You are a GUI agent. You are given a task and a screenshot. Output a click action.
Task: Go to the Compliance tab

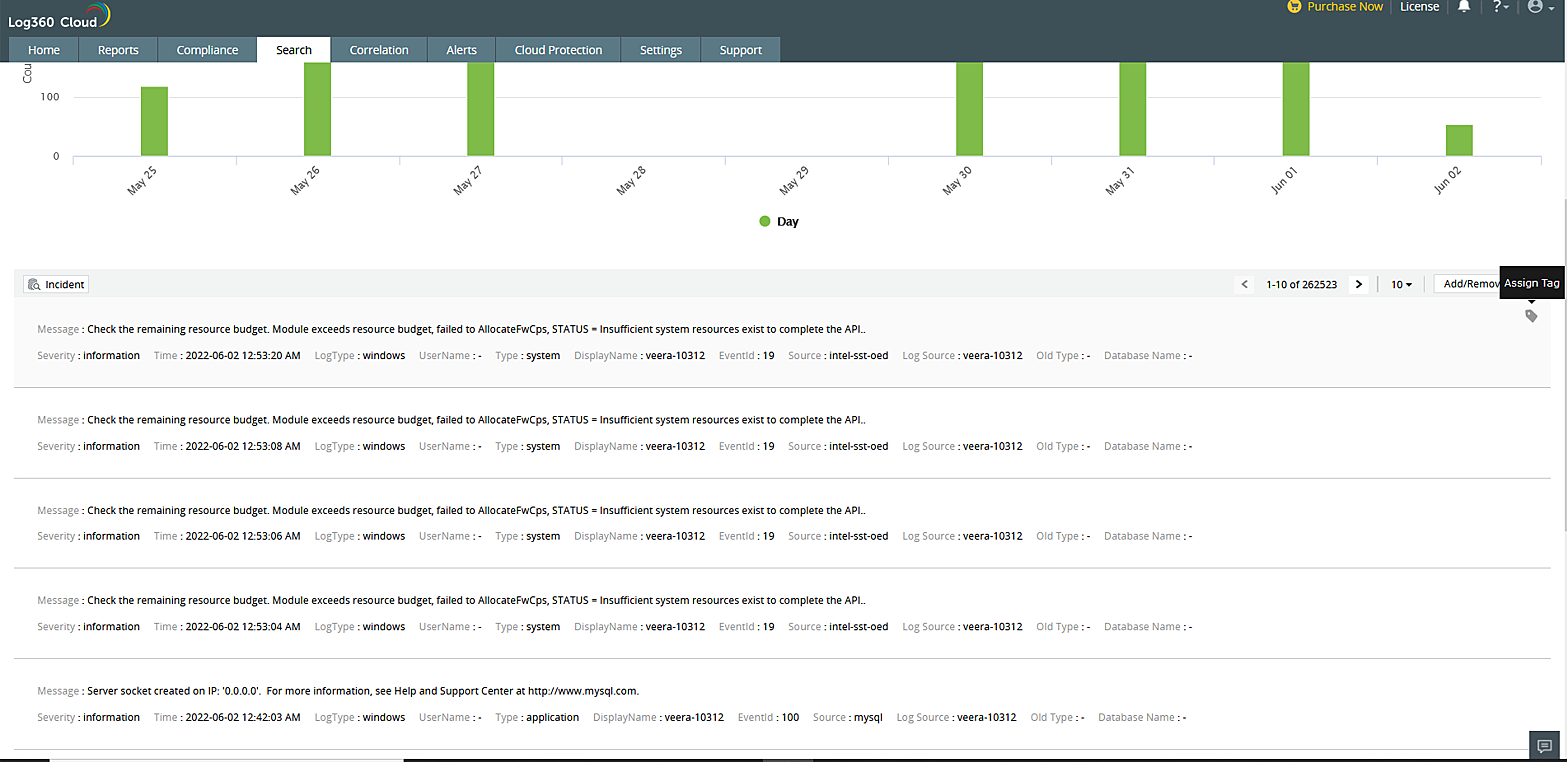click(x=207, y=50)
